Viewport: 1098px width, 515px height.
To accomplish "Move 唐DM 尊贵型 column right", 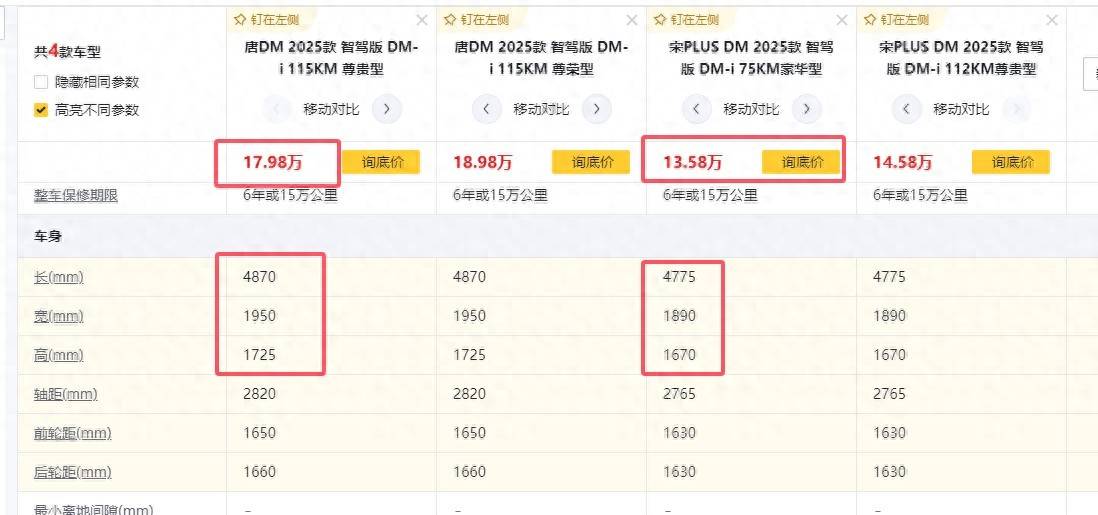I will coord(387,109).
